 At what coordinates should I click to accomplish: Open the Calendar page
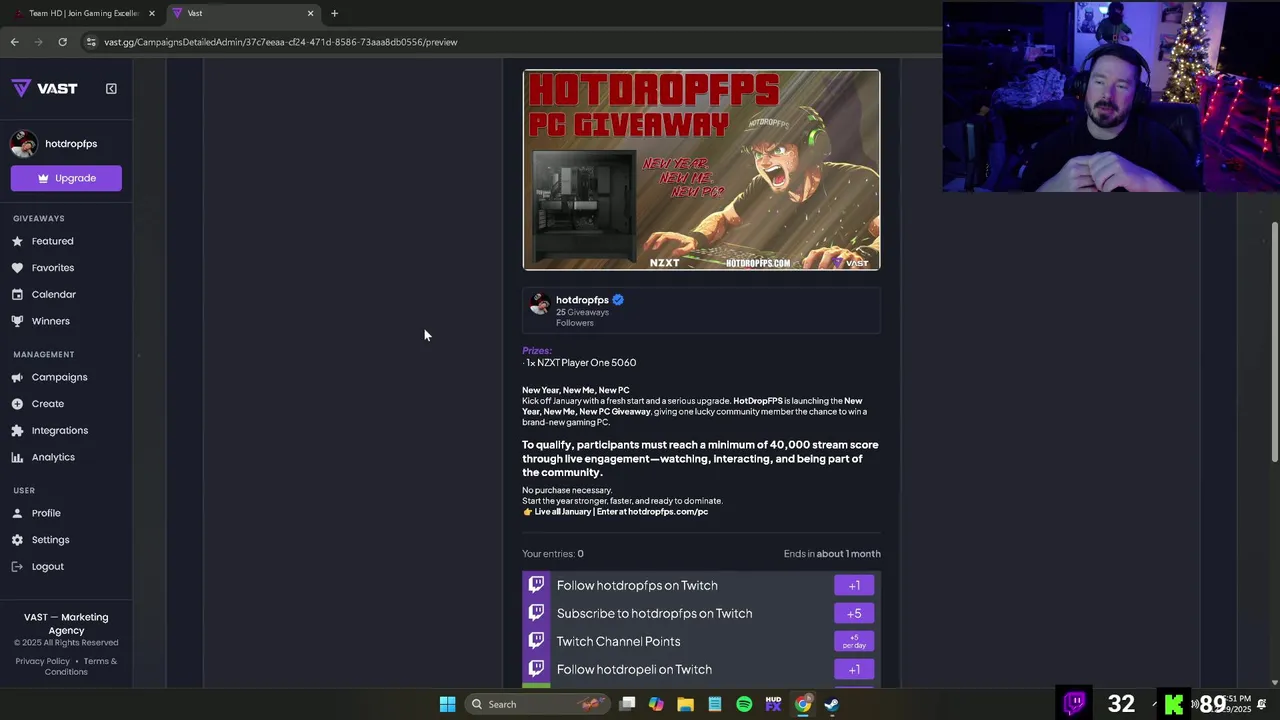(53, 294)
